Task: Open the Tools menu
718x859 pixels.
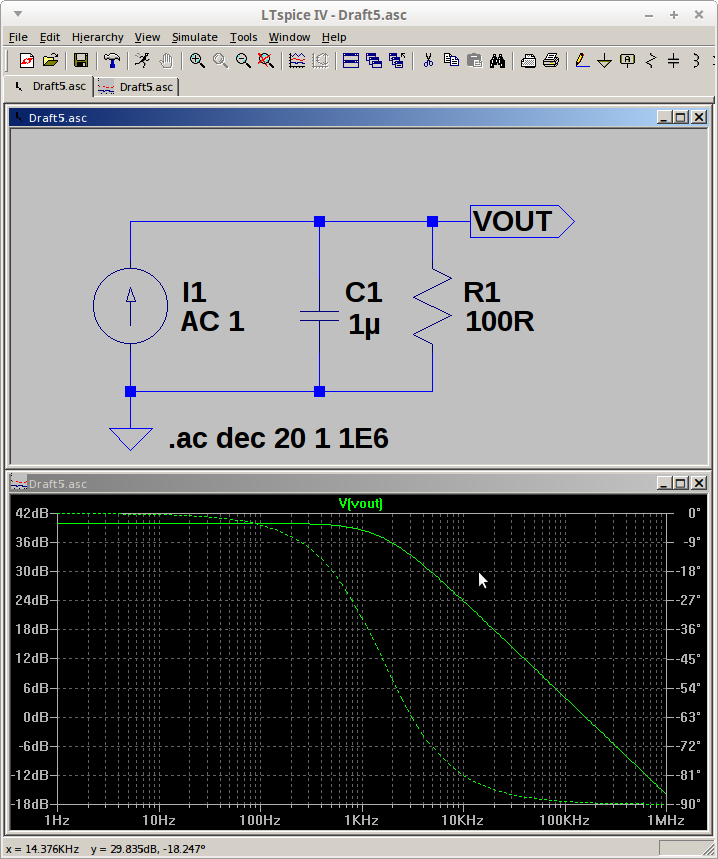Action: pyautogui.click(x=243, y=37)
